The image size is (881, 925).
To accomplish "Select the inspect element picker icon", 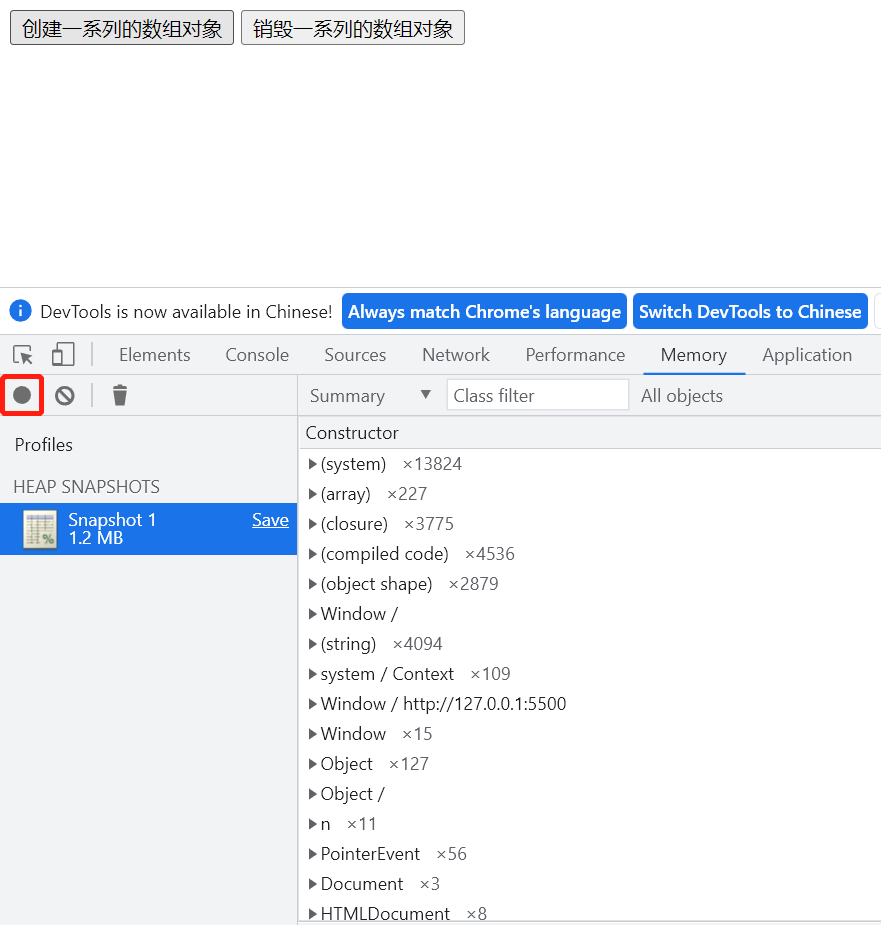I will pyautogui.click(x=23, y=355).
